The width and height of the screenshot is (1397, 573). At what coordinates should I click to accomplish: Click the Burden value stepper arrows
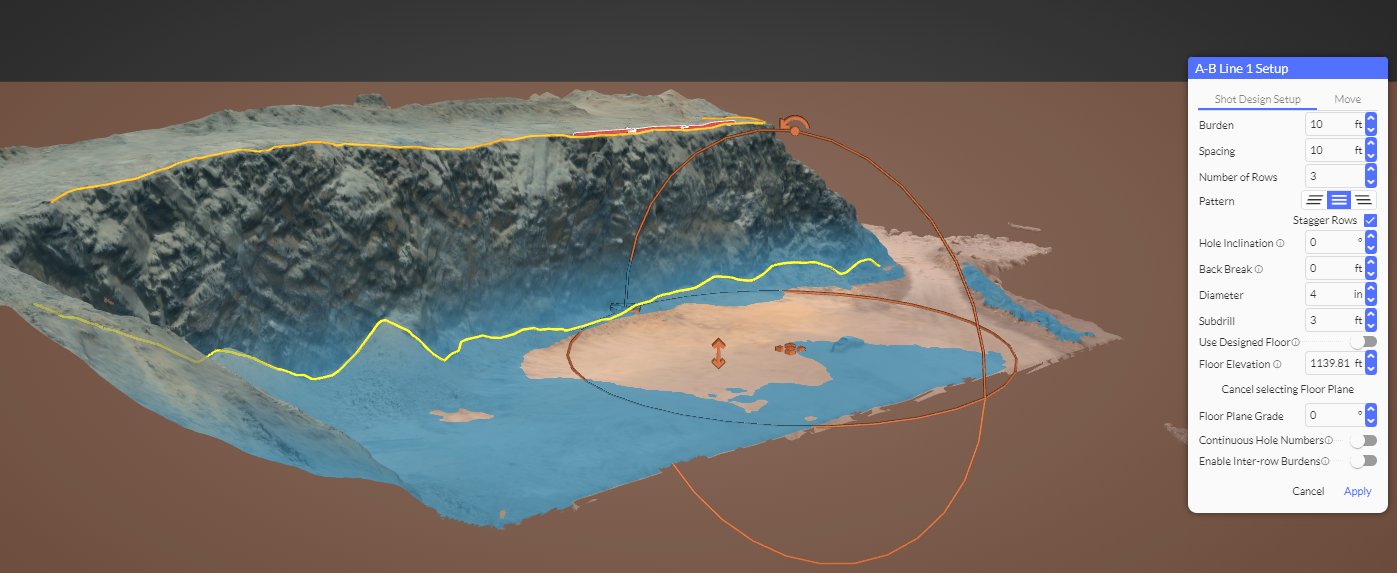1371,125
